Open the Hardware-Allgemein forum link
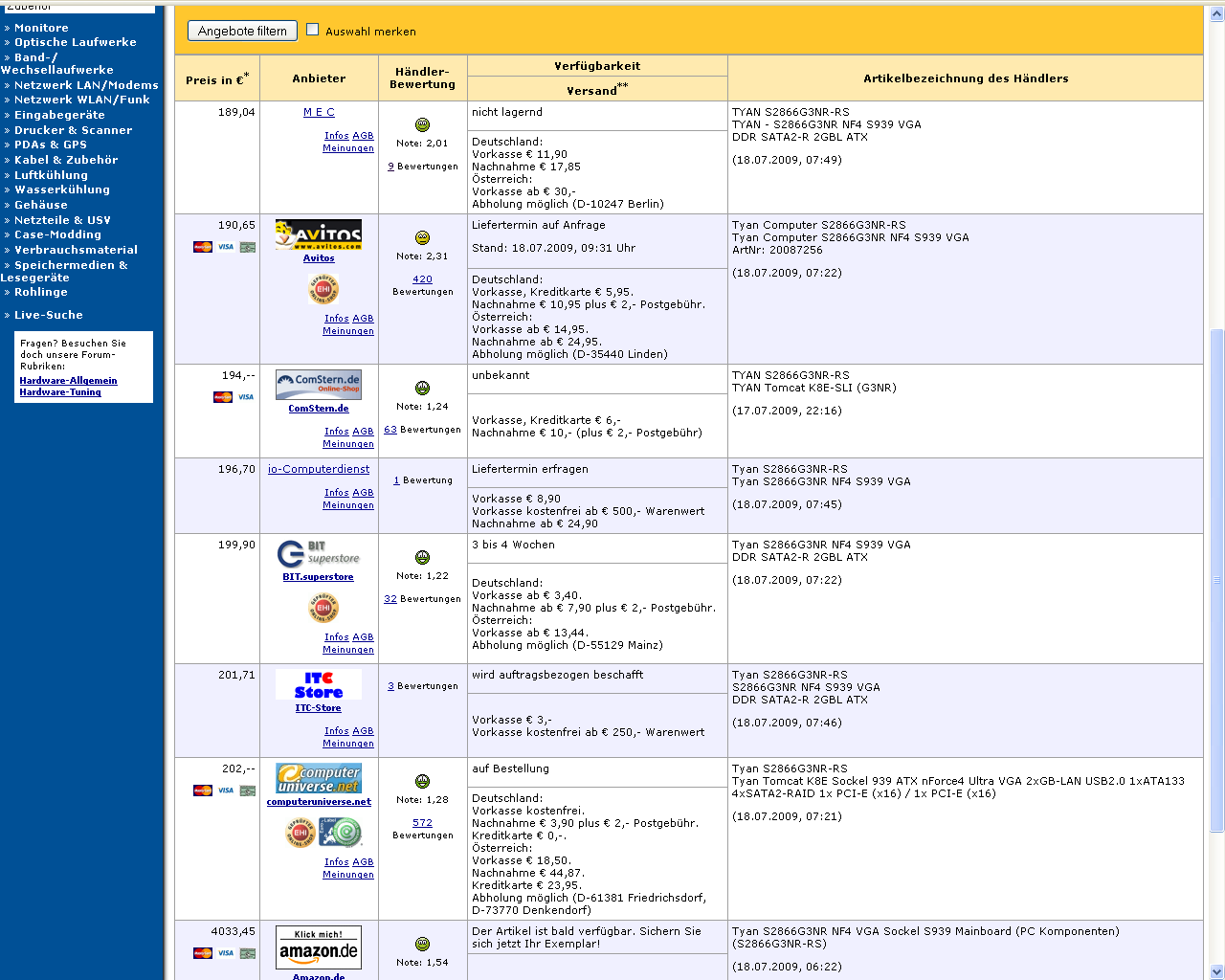This screenshot has width=1225, height=980. pyautogui.click(x=68, y=381)
